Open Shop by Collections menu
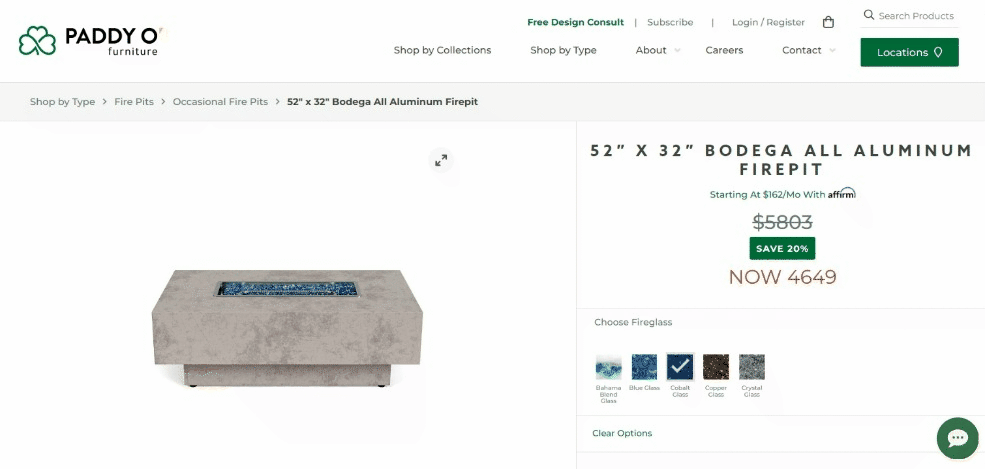The image size is (985, 469). (442, 50)
